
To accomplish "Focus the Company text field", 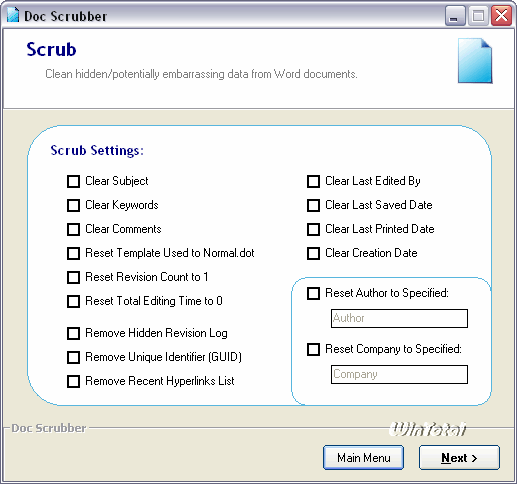I will coord(399,374).
